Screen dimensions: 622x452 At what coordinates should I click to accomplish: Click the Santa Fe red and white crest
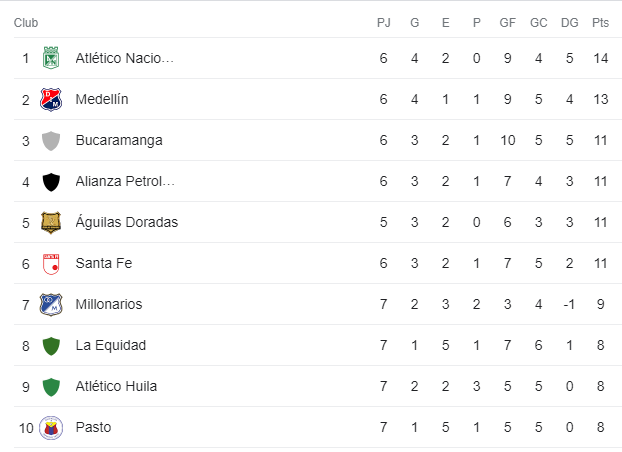pyautogui.click(x=51, y=264)
